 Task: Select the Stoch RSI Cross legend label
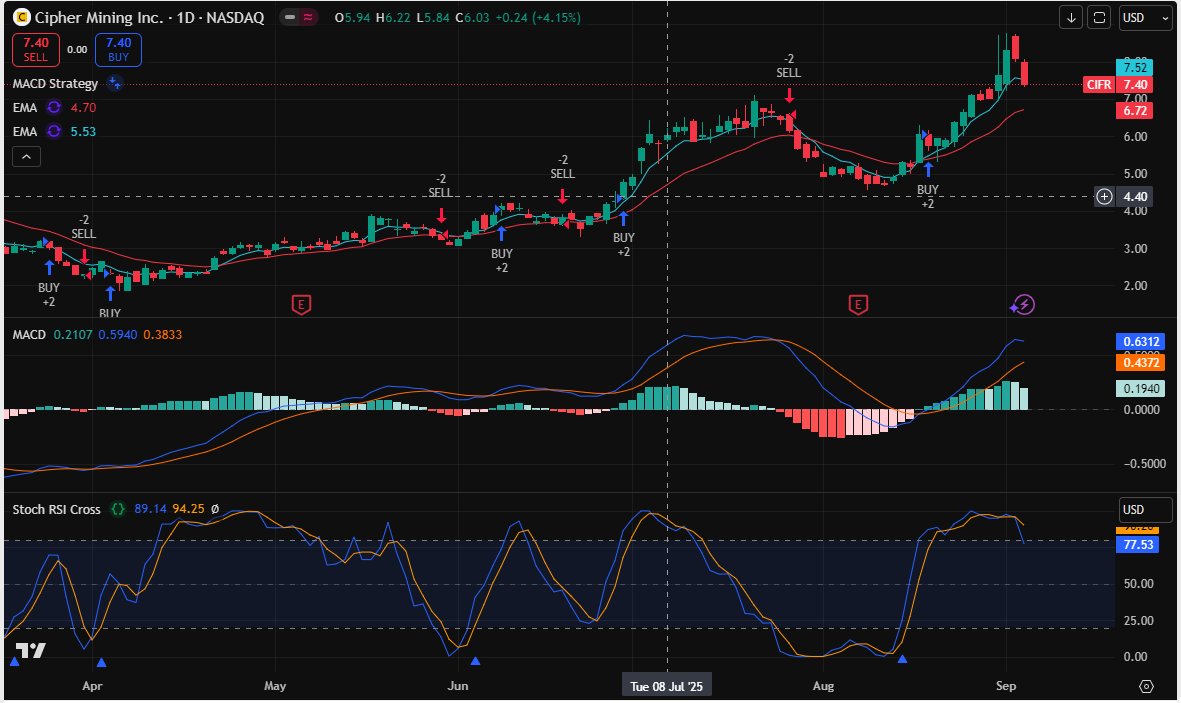pos(56,509)
